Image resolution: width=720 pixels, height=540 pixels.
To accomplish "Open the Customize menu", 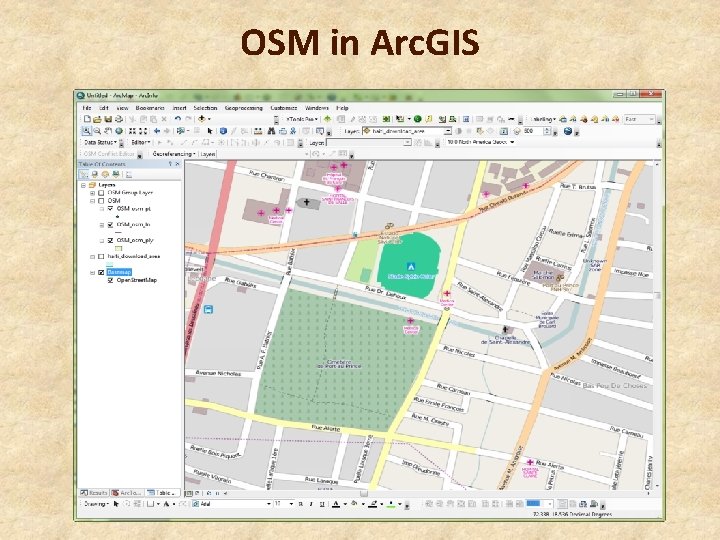I will point(283,108).
